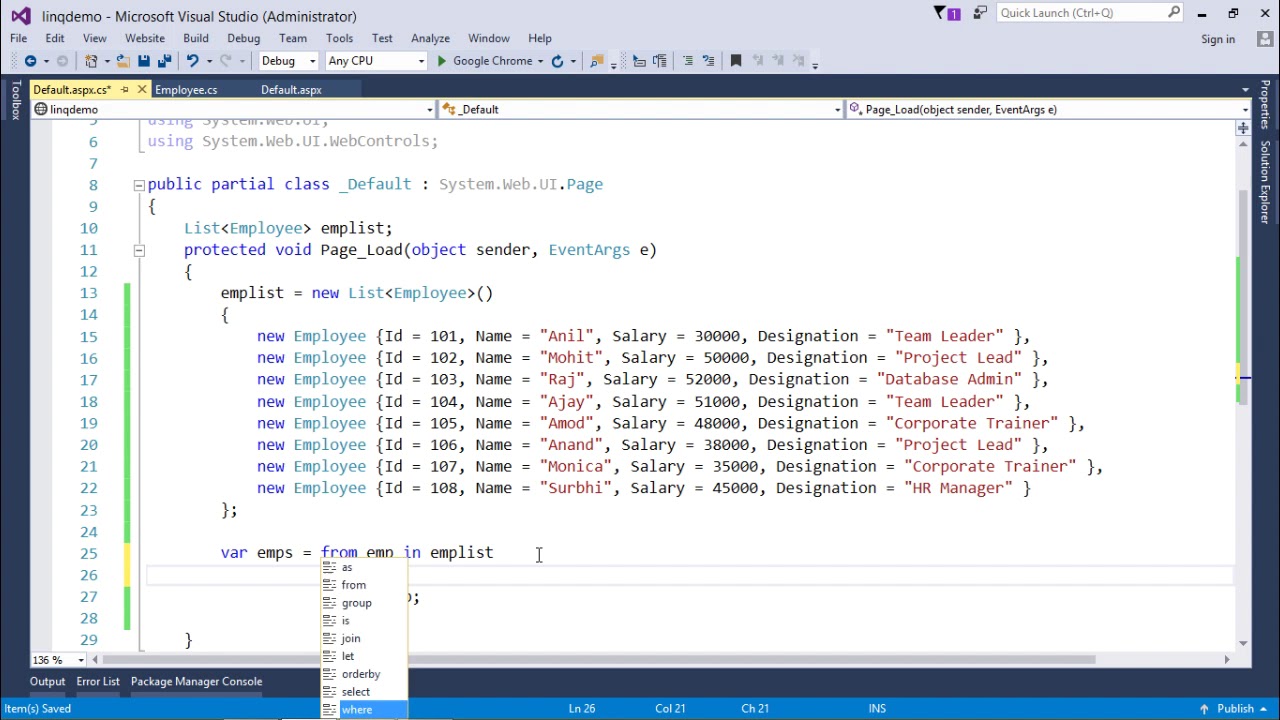
Task: Click the Navigate Backward arrow icon
Action: point(30,61)
